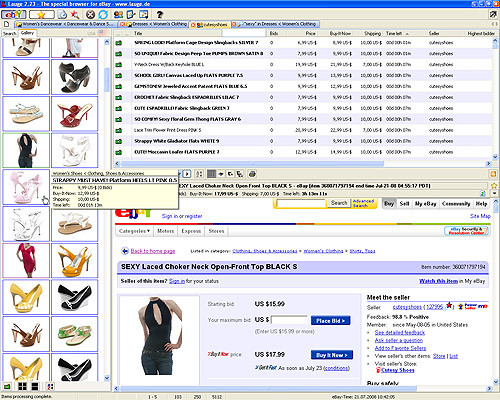The height and width of the screenshot is (400, 500).
Task: Refresh using the blue arrows icon
Action: pyautogui.click(x=103, y=15)
